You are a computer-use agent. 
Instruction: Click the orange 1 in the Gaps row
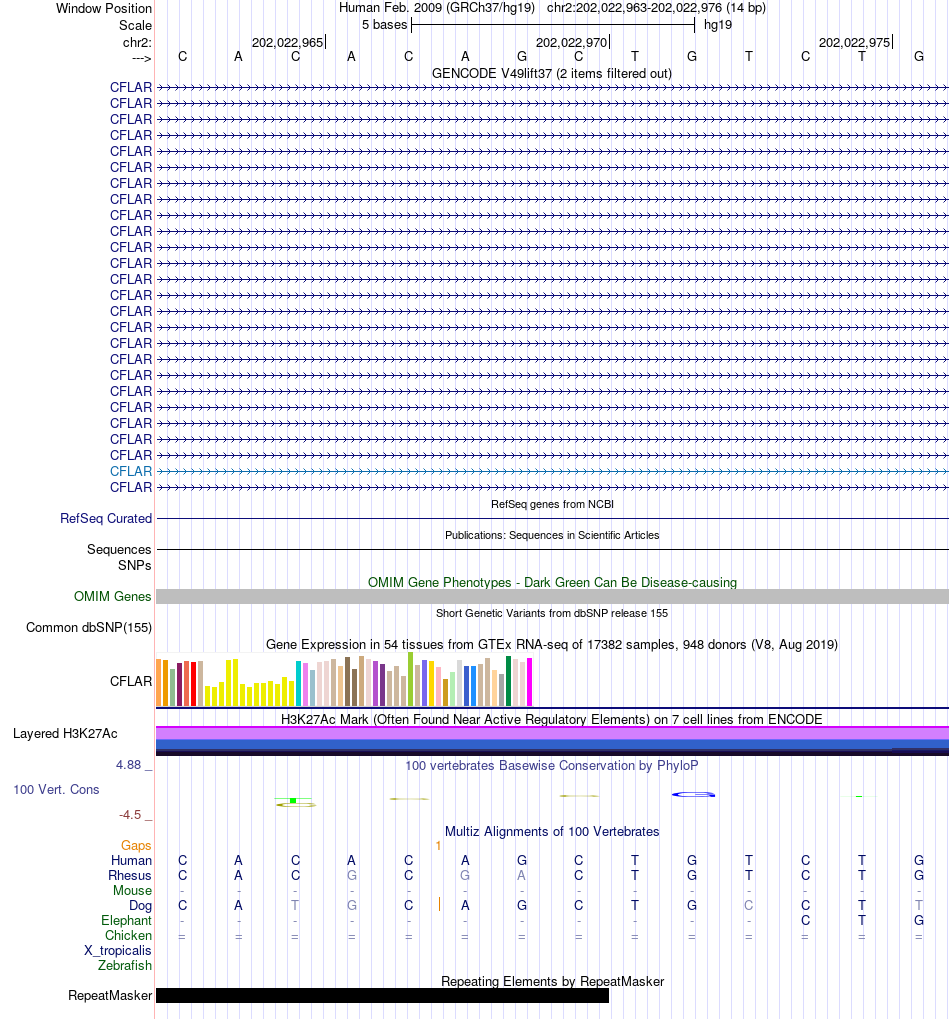[439, 845]
